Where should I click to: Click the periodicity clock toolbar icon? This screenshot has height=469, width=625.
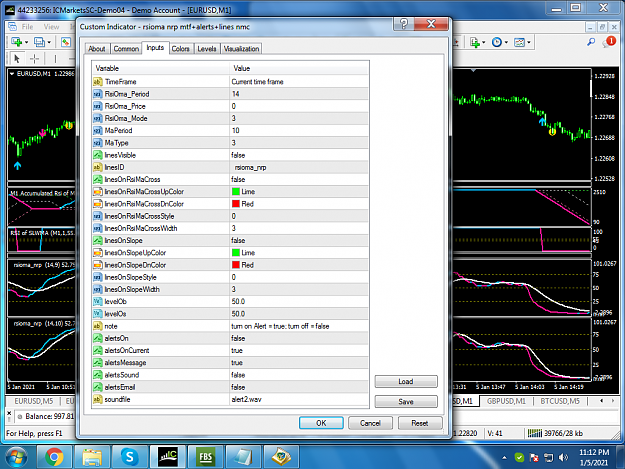(x=497, y=42)
